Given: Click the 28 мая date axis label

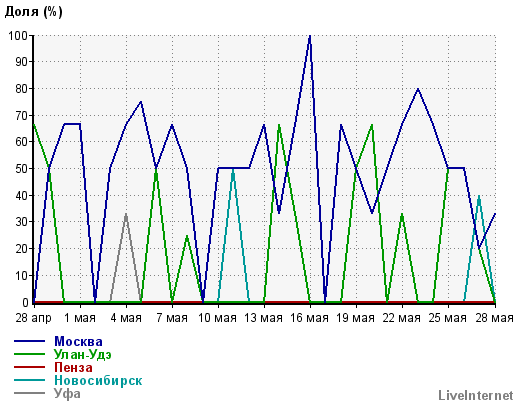Looking at the screenshot, I should click(494, 318).
